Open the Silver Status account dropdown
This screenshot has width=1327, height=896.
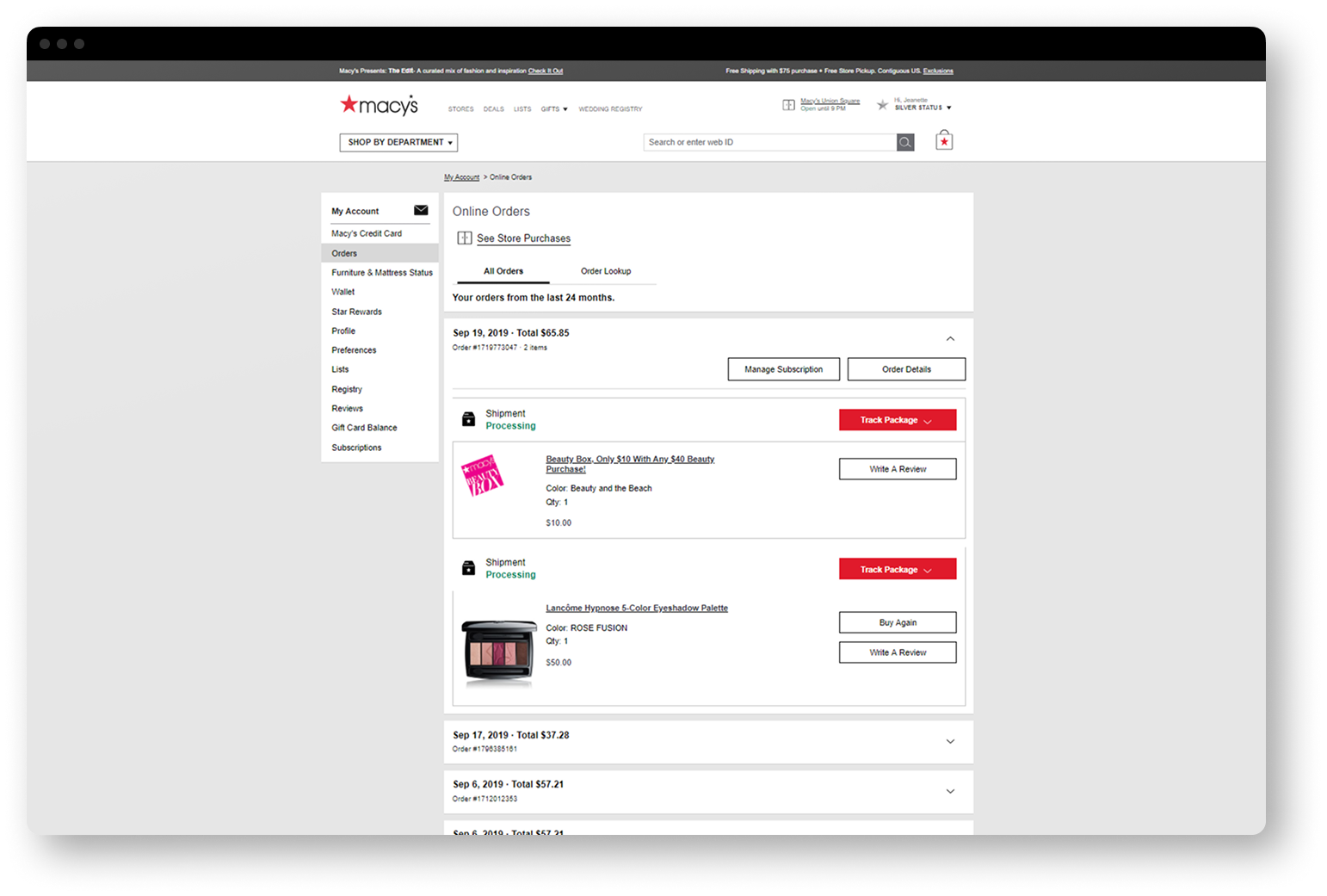(x=923, y=108)
